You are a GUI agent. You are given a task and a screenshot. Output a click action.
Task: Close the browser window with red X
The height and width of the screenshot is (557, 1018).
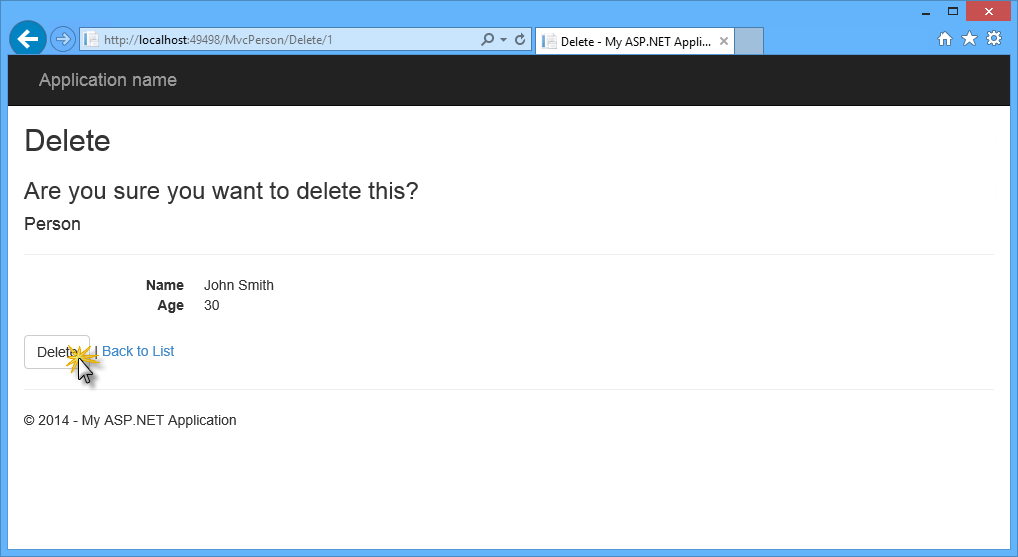988,11
